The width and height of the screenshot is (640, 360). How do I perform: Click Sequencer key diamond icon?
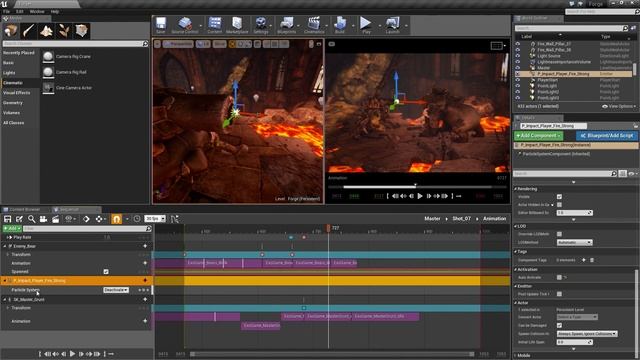click(86, 219)
